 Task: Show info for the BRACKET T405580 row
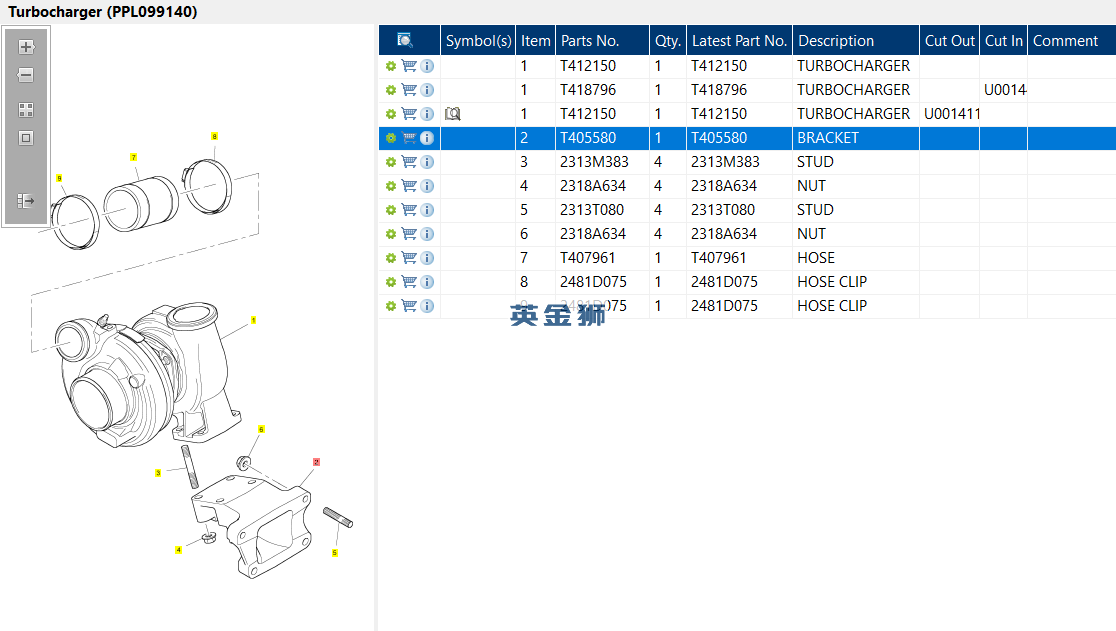point(427,138)
